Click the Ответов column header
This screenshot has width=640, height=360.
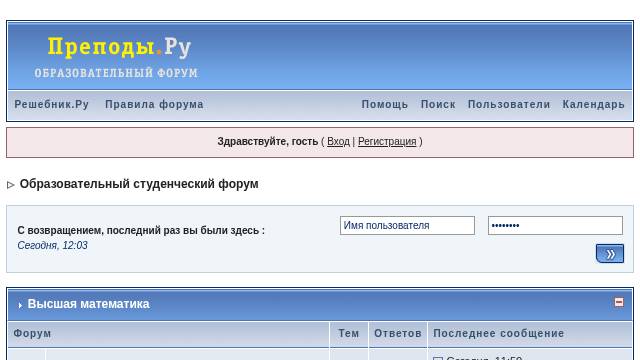click(x=398, y=333)
